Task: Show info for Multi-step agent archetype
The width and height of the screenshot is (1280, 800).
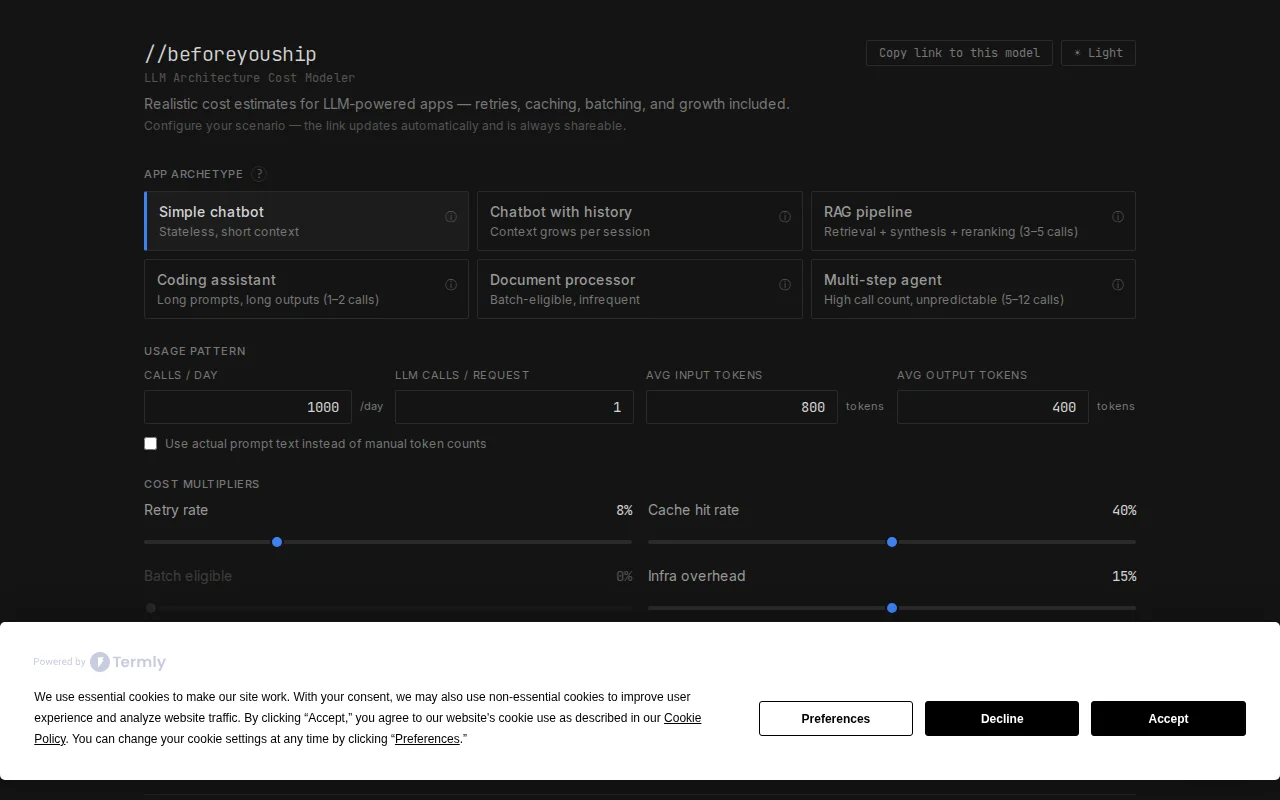Action: click(1118, 285)
